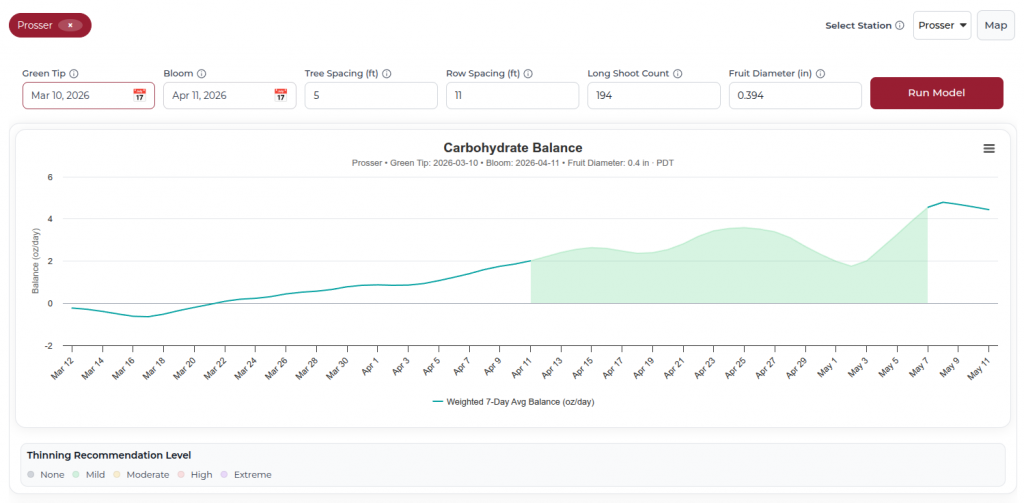Click the Select Station label
Viewport: 1024px width, 503px height.
pos(858,25)
